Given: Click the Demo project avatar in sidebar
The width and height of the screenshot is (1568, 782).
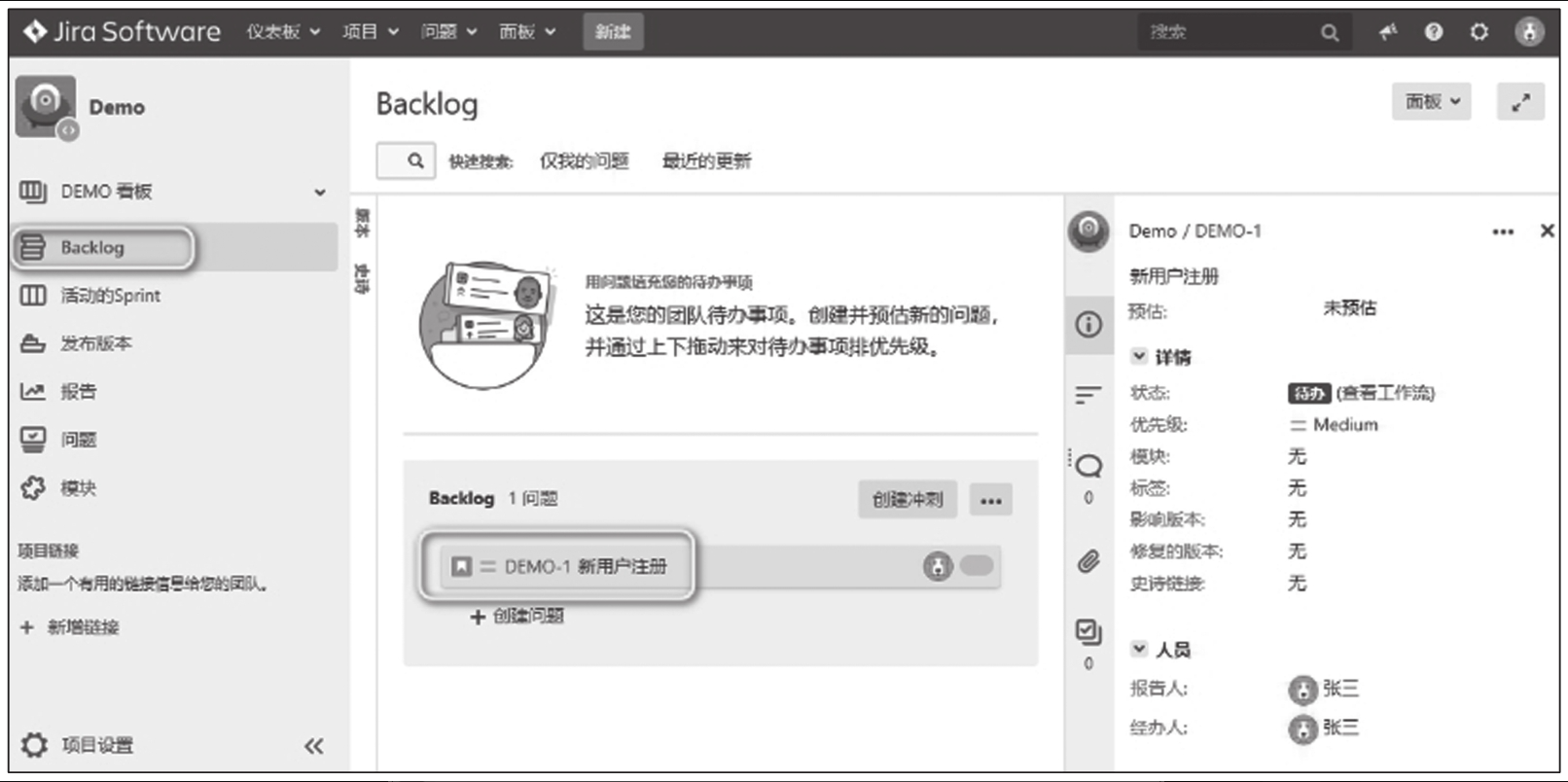Looking at the screenshot, I should coord(46,107).
